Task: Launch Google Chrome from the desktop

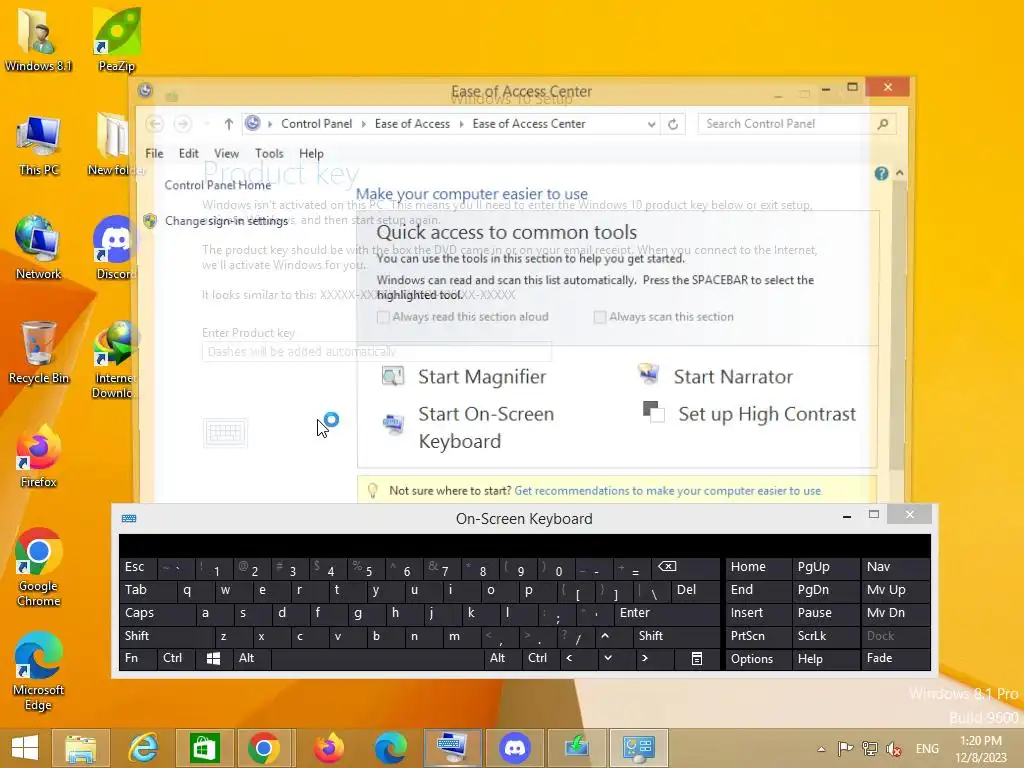Action: (x=38, y=567)
